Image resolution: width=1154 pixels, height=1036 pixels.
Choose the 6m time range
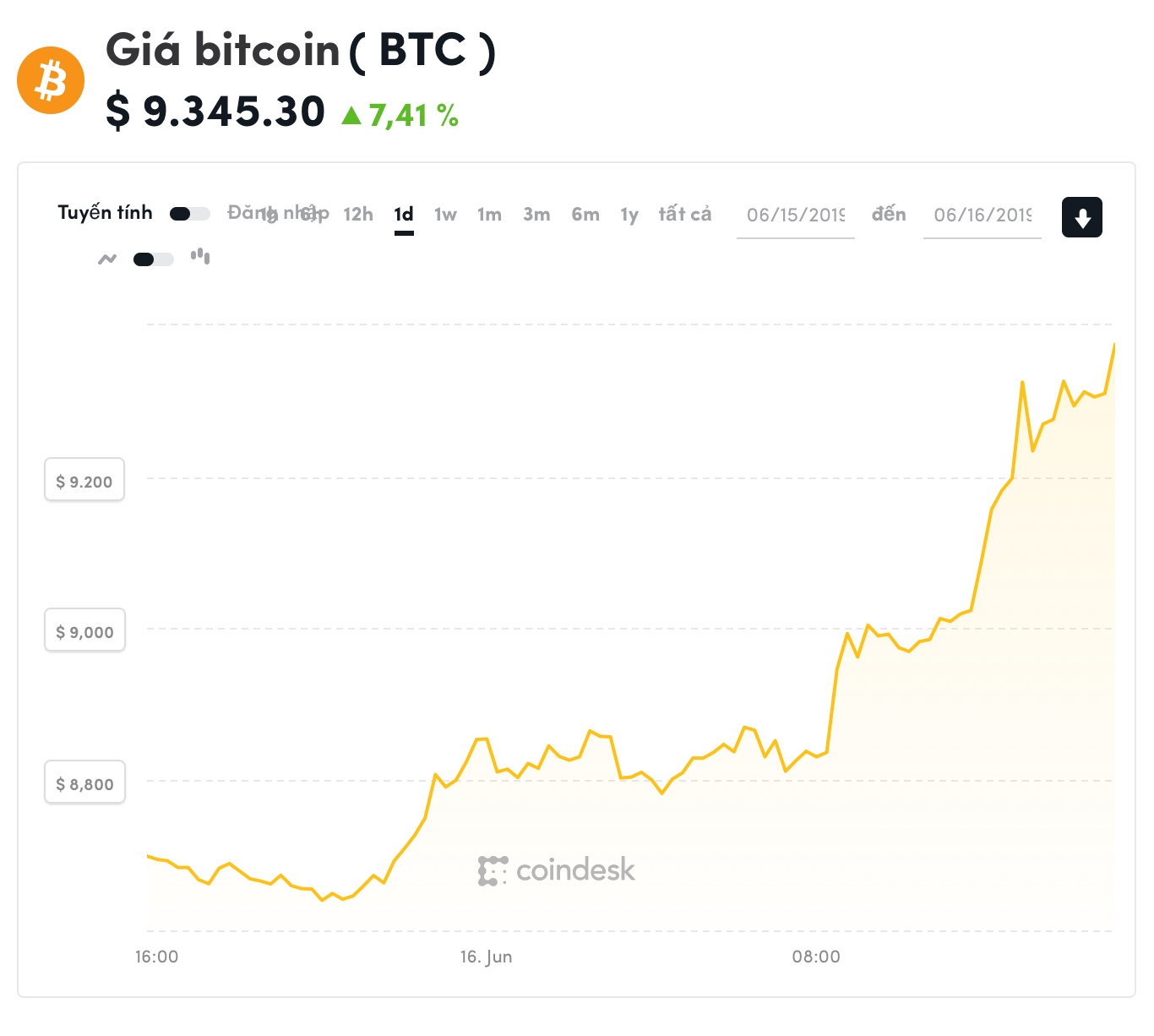tap(585, 215)
